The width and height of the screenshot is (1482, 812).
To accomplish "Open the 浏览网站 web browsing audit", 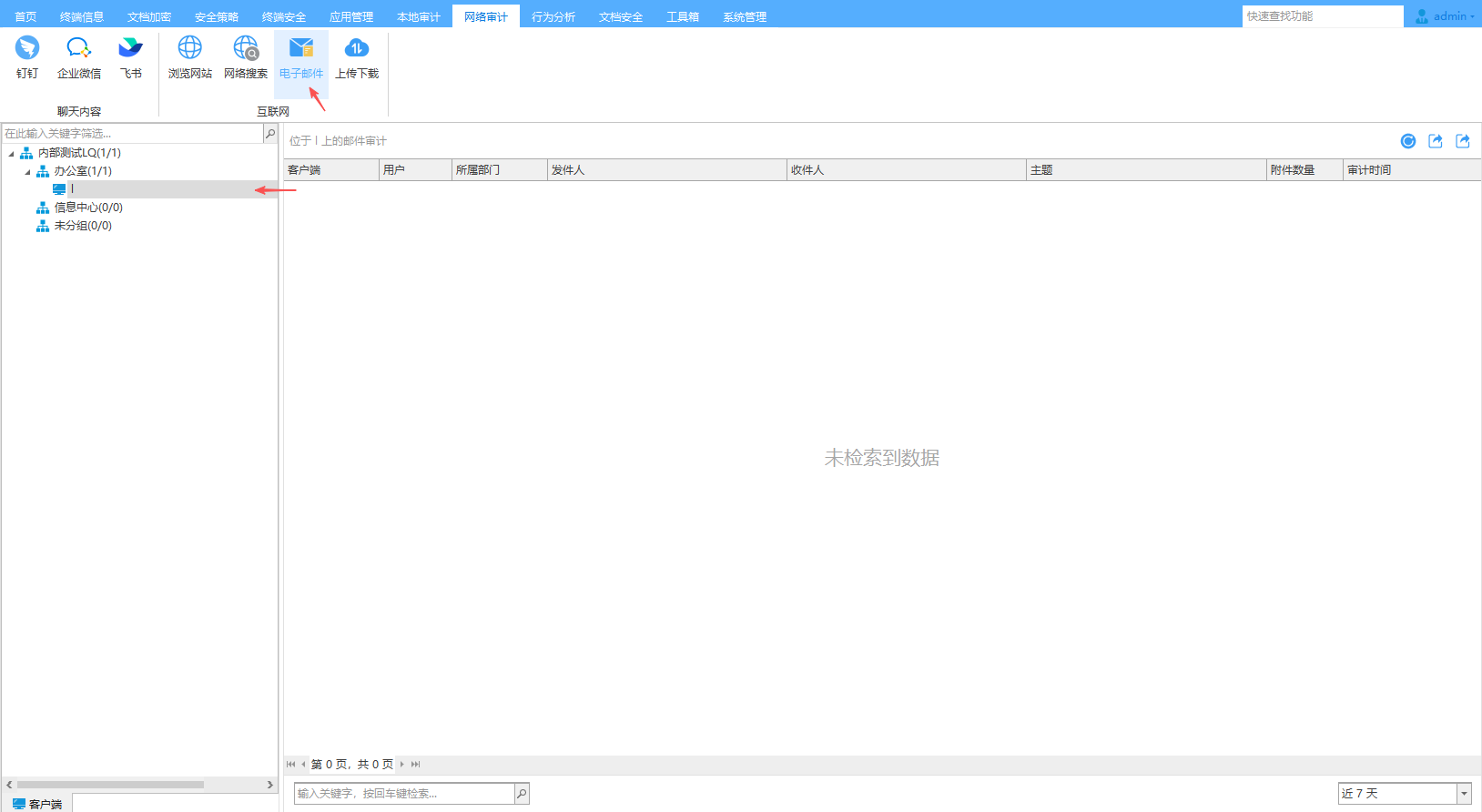I will tap(189, 56).
